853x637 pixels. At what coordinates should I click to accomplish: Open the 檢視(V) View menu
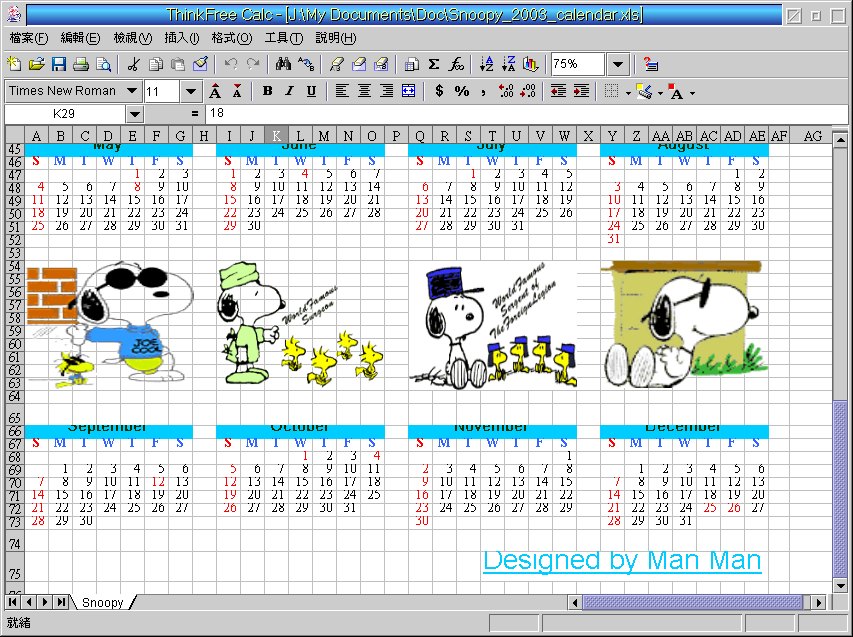pos(133,38)
